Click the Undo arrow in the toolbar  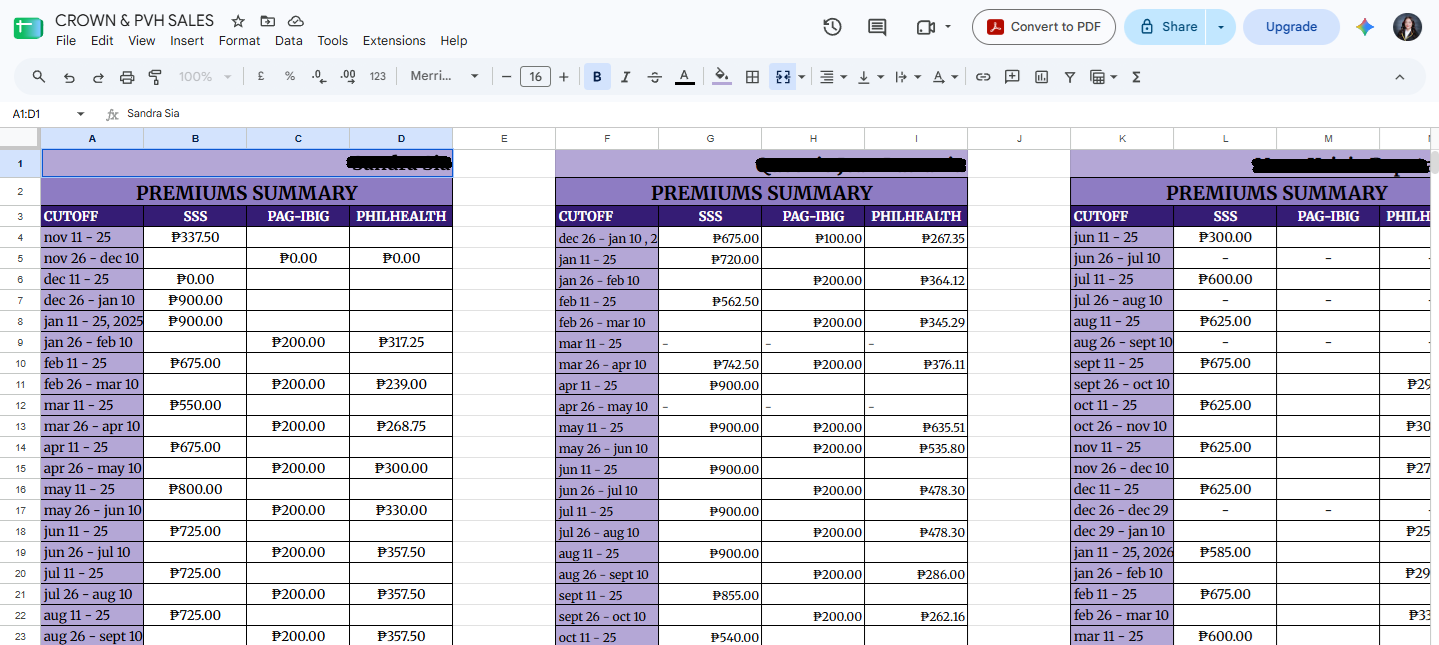(x=69, y=77)
